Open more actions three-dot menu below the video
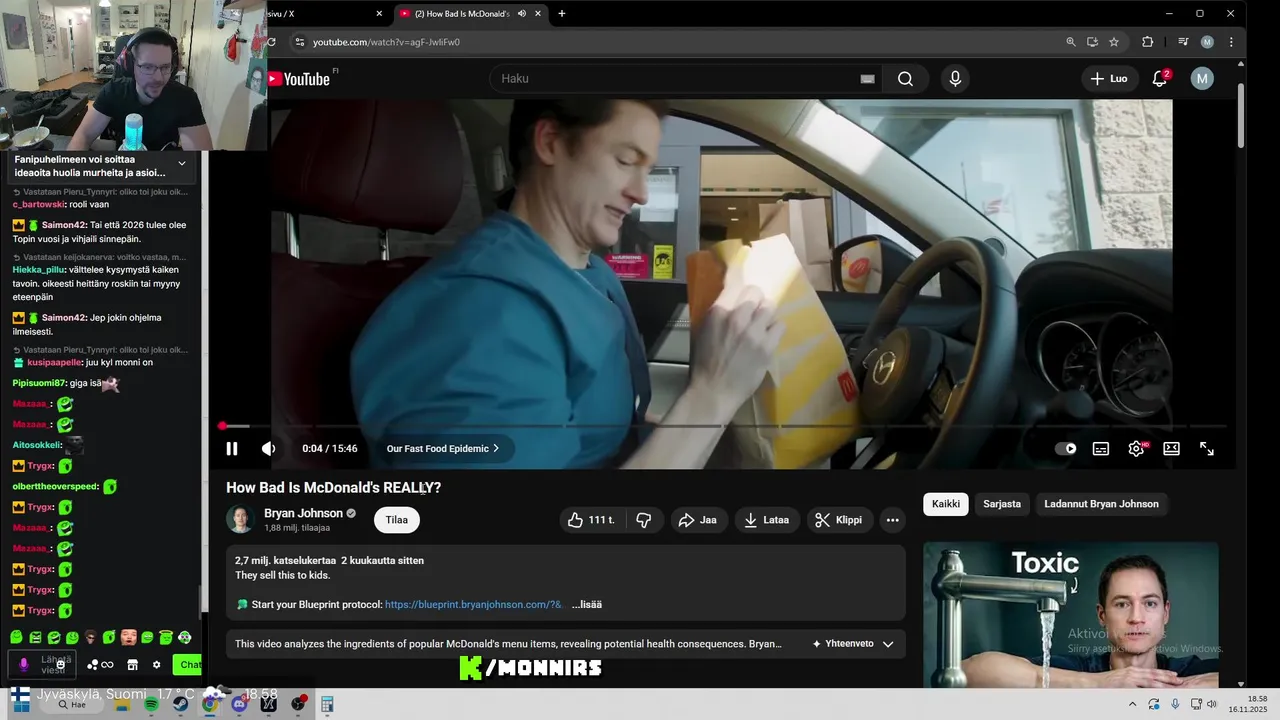The image size is (1280, 720). pyautogui.click(x=893, y=520)
